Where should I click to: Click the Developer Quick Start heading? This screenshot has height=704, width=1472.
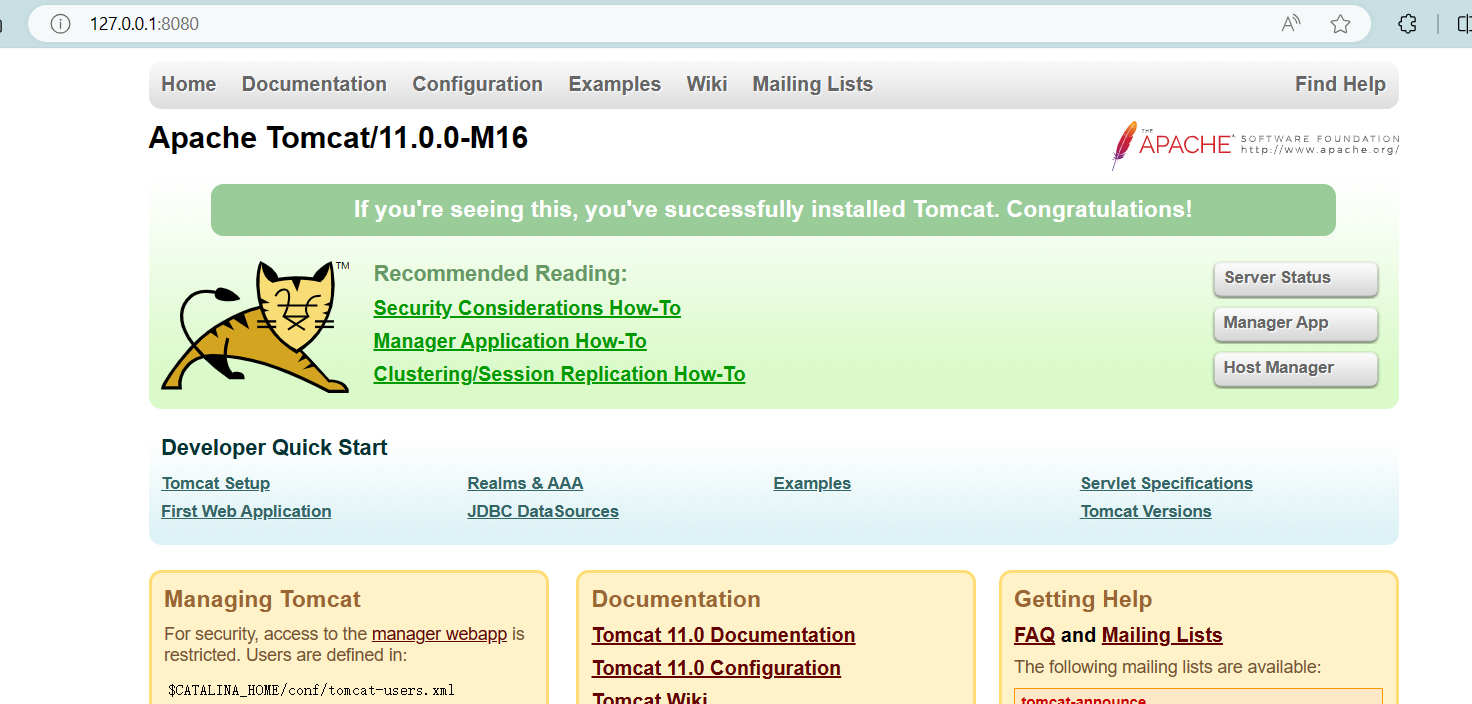click(x=274, y=447)
